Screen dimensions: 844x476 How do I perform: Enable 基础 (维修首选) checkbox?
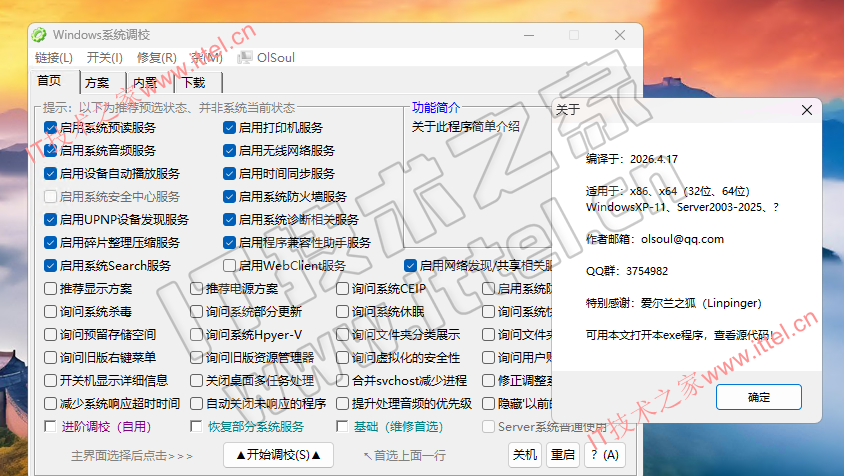[343, 427]
